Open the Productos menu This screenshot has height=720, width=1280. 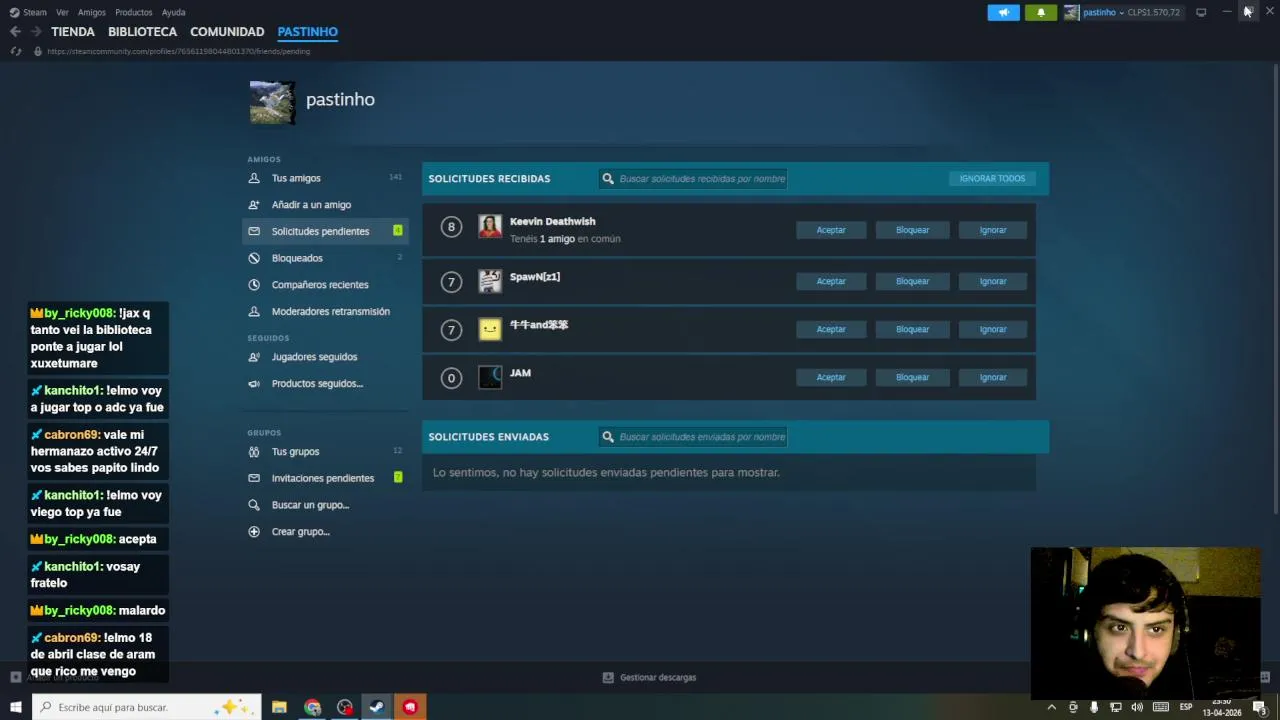133,12
